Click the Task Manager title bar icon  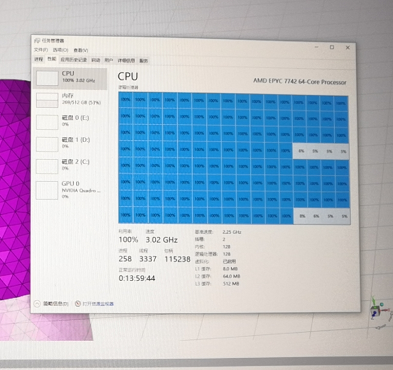tap(37, 41)
